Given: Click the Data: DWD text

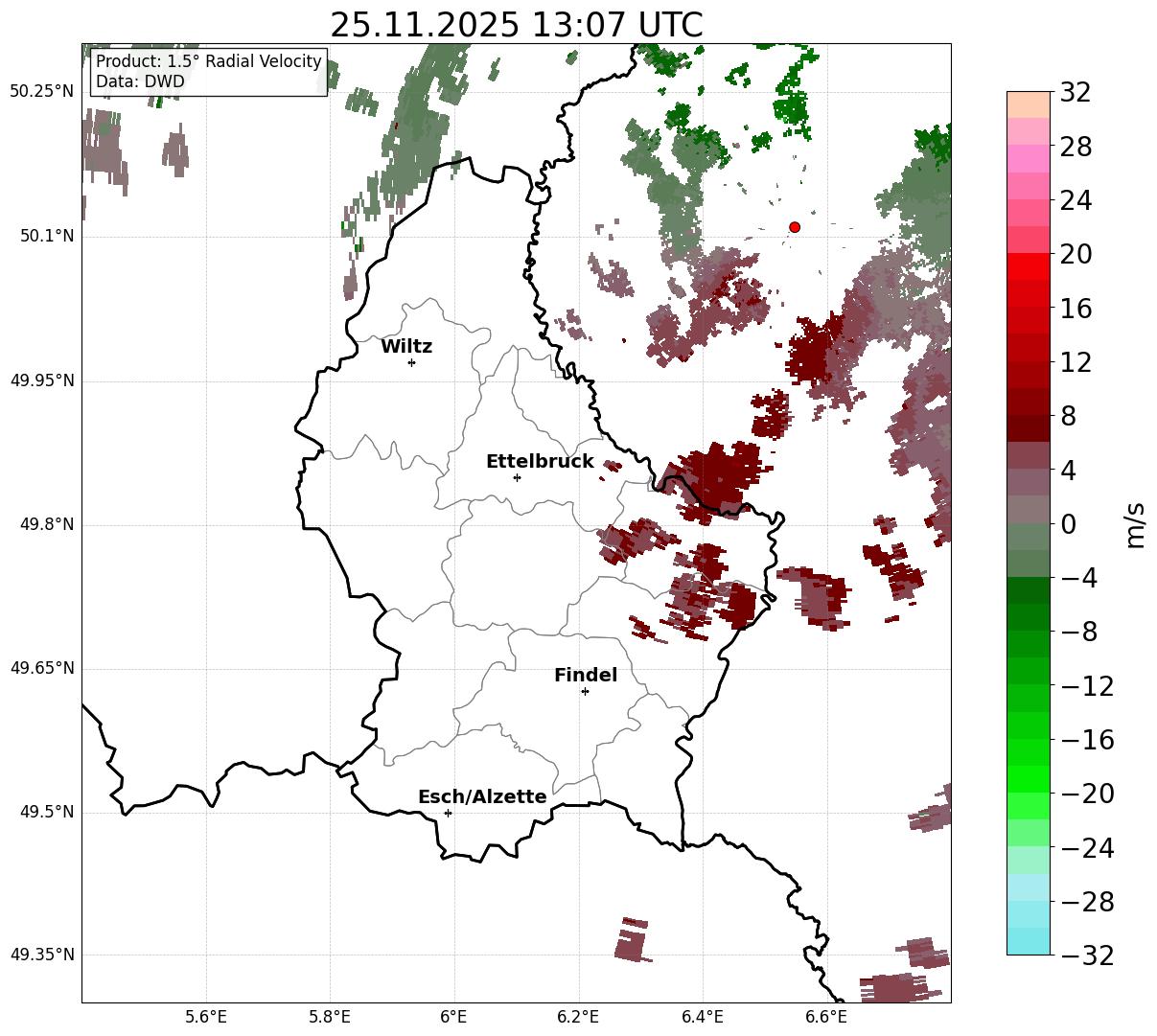Looking at the screenshot, I should [x=140, y=82].
